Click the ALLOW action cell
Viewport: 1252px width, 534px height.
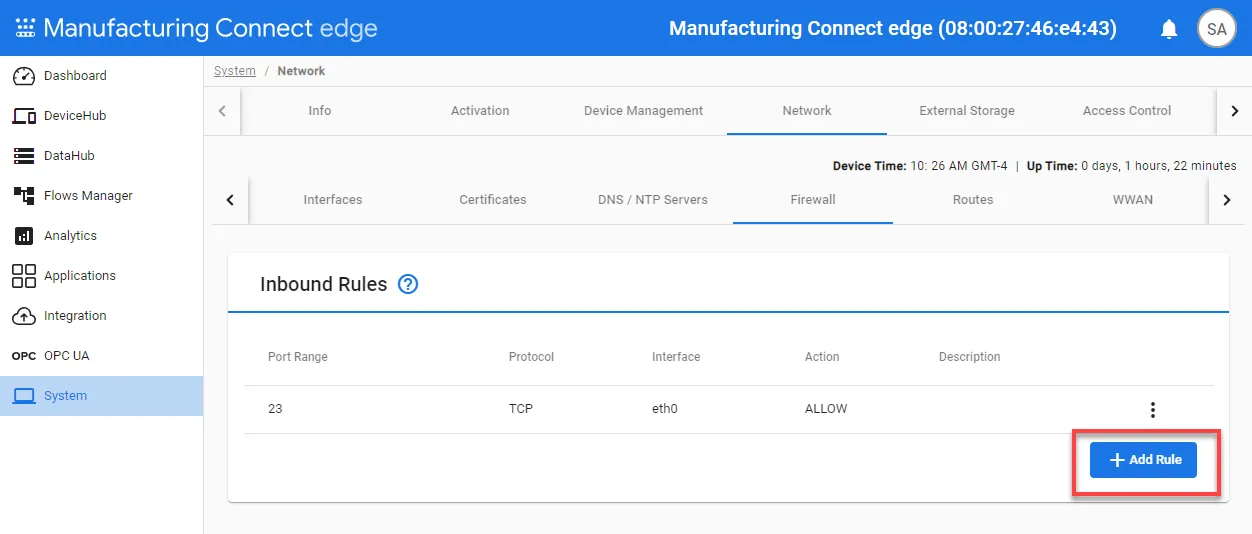826,409
